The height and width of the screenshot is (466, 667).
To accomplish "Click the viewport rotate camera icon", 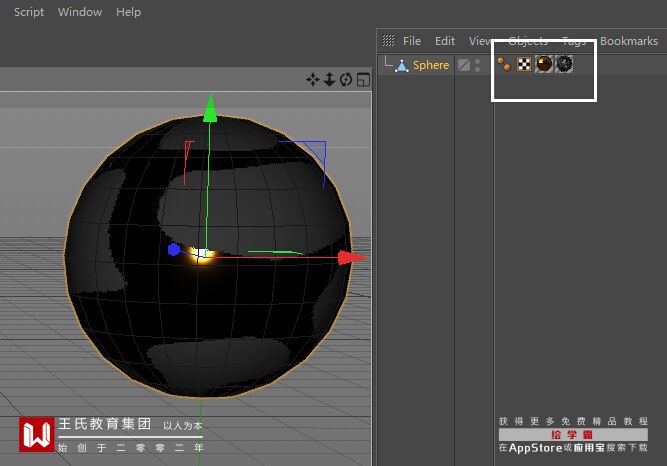I will click(346, 80).
